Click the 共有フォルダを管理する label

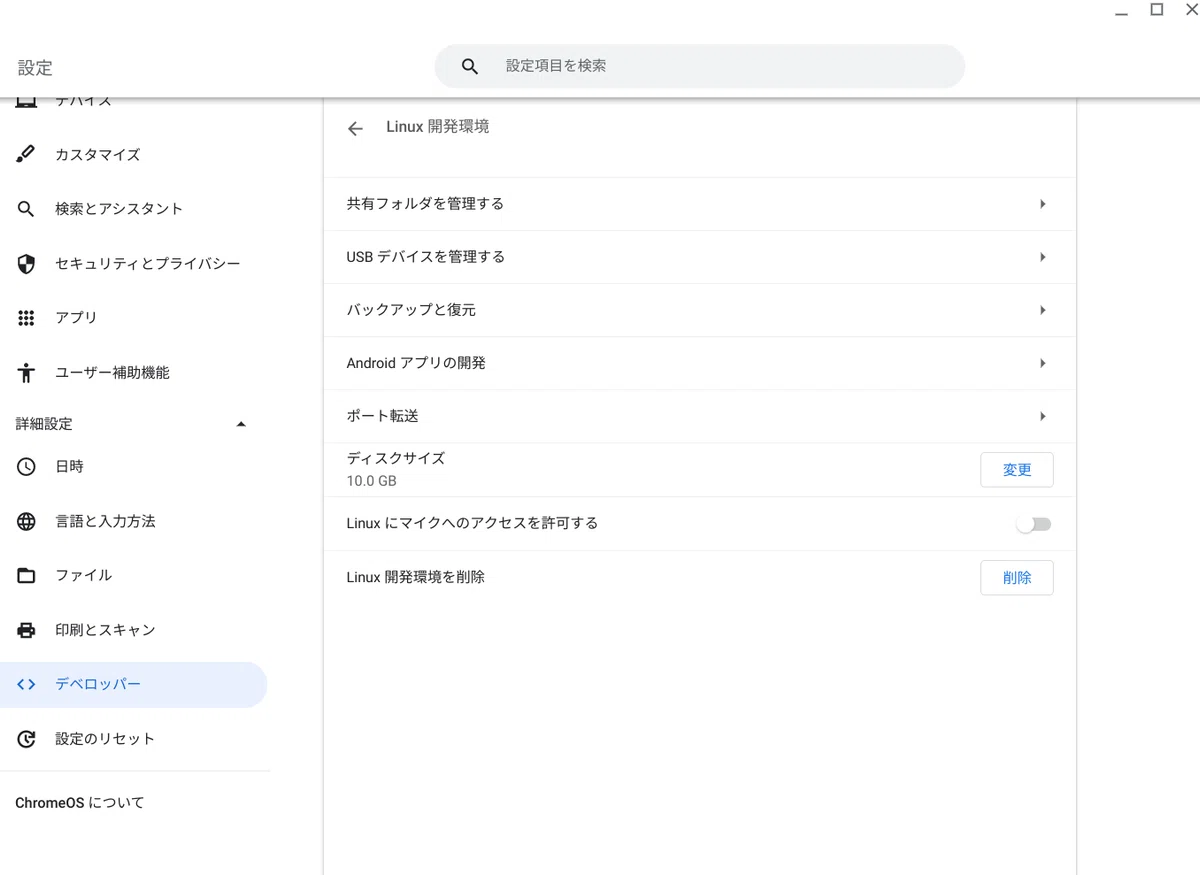(x=425, y=204)
